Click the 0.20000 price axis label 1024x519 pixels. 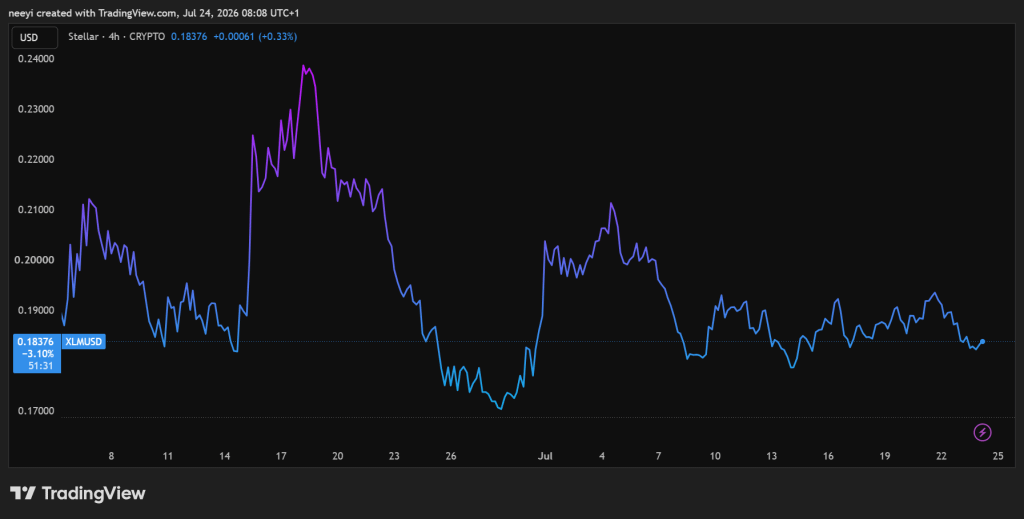[x=36, y=260]
